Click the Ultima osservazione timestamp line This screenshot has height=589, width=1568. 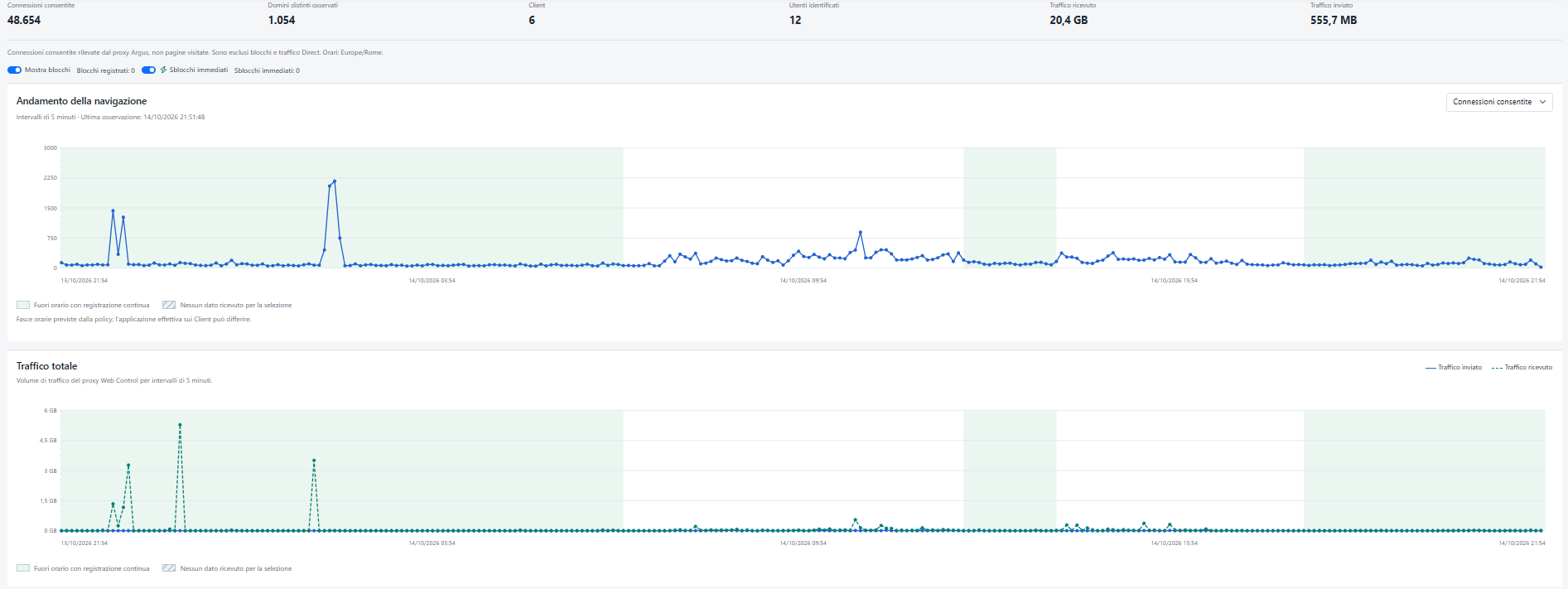(142, 117)
